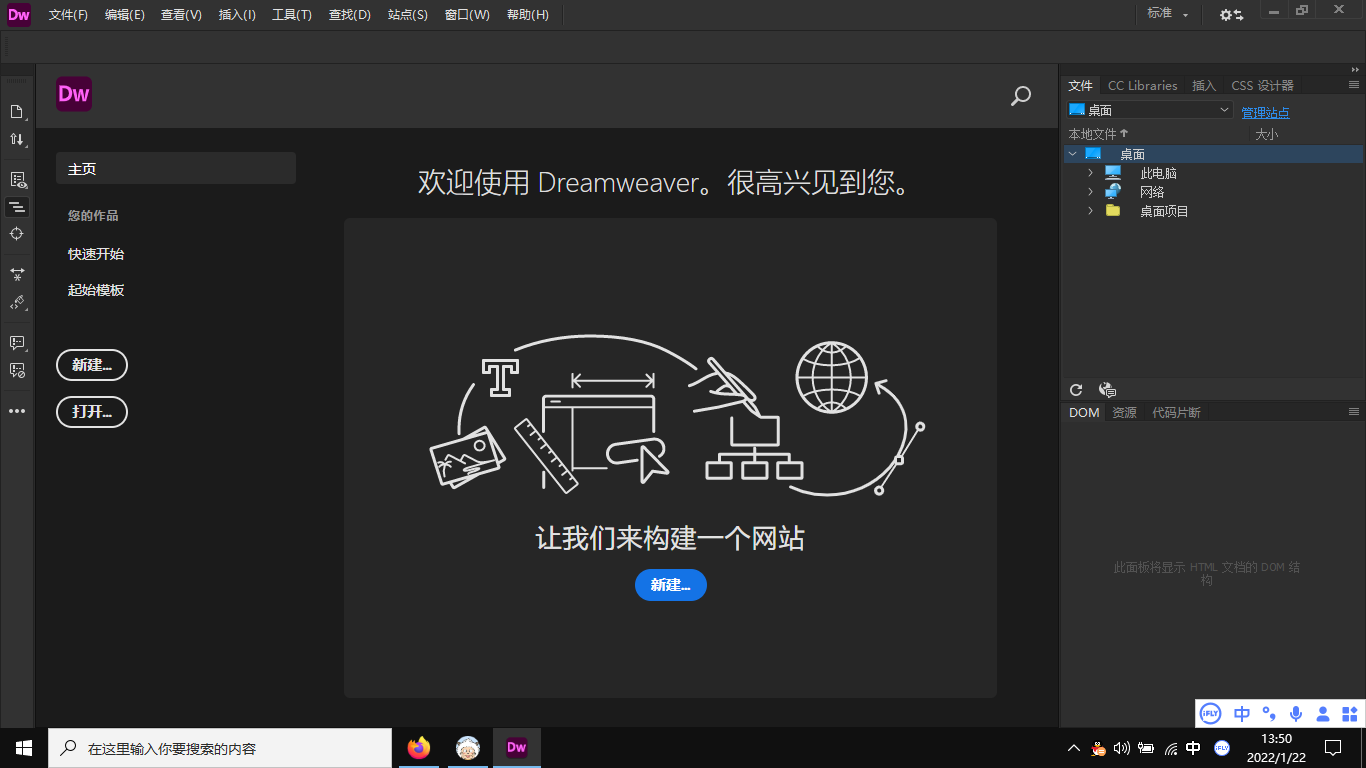Click the File Management up-down arrows icon
The width and height of the screenshot is (1366, 768).
click(x=16, y=139)
